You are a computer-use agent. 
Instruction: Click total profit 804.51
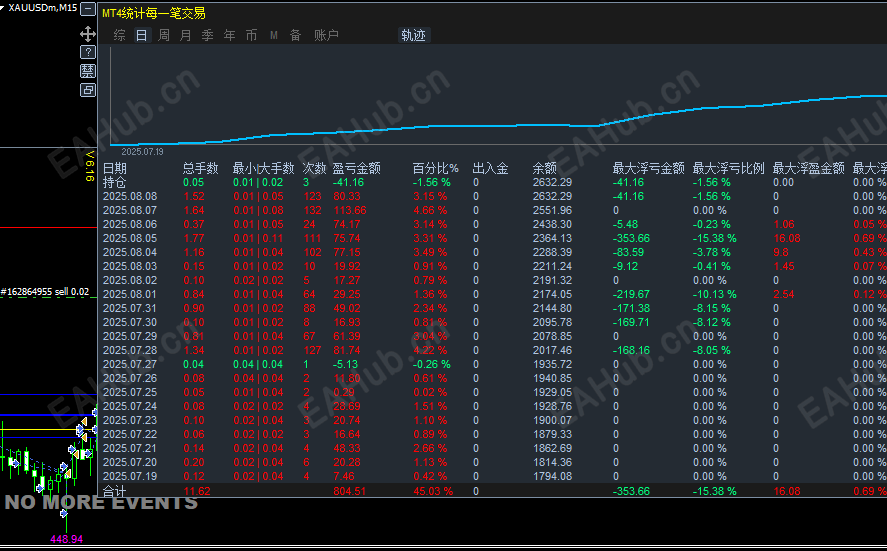pyautogui.click(x=350, y=491)
